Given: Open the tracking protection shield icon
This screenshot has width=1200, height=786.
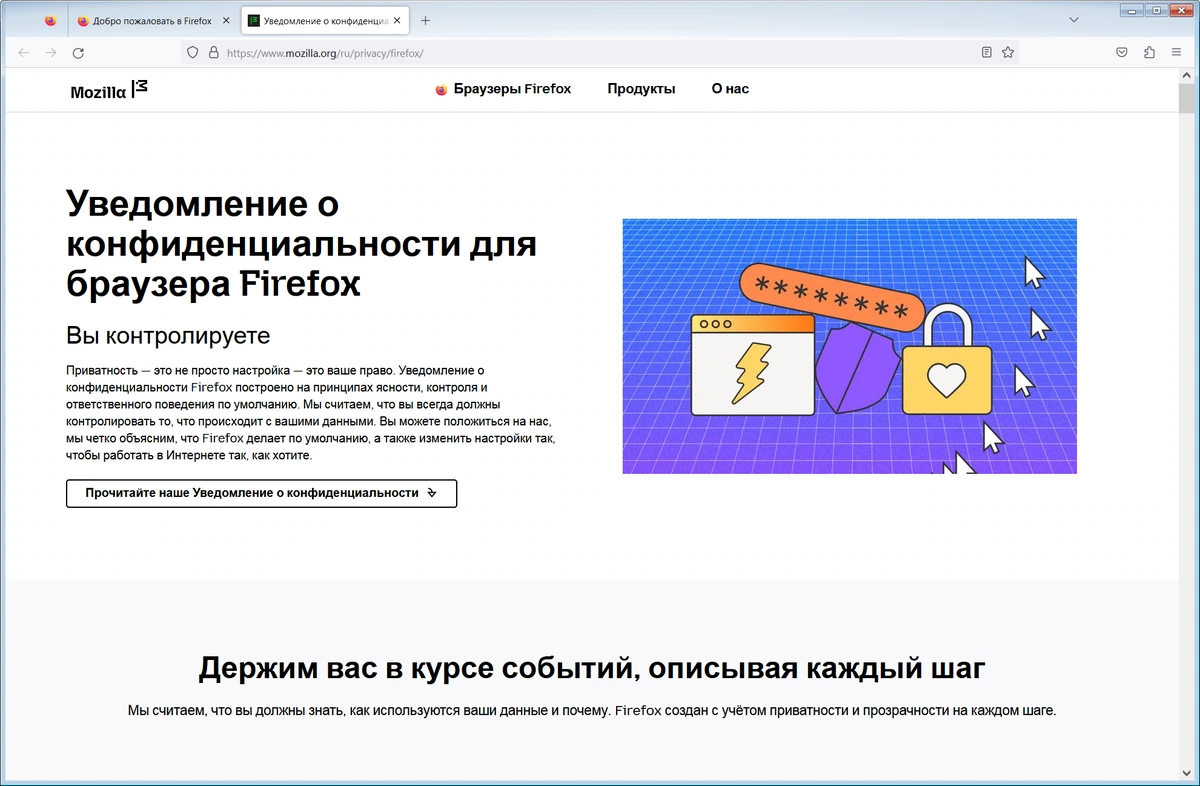Looking at the screenshot, I should [x=193, y=53].
